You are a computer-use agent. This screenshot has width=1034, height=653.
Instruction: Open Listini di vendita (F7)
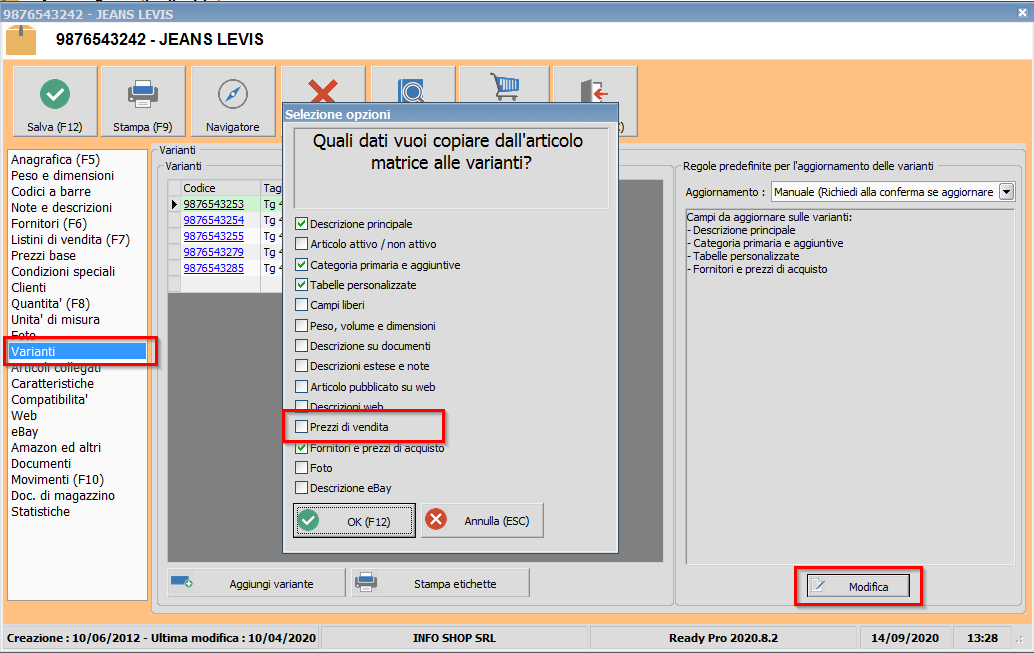click(71, 239)
